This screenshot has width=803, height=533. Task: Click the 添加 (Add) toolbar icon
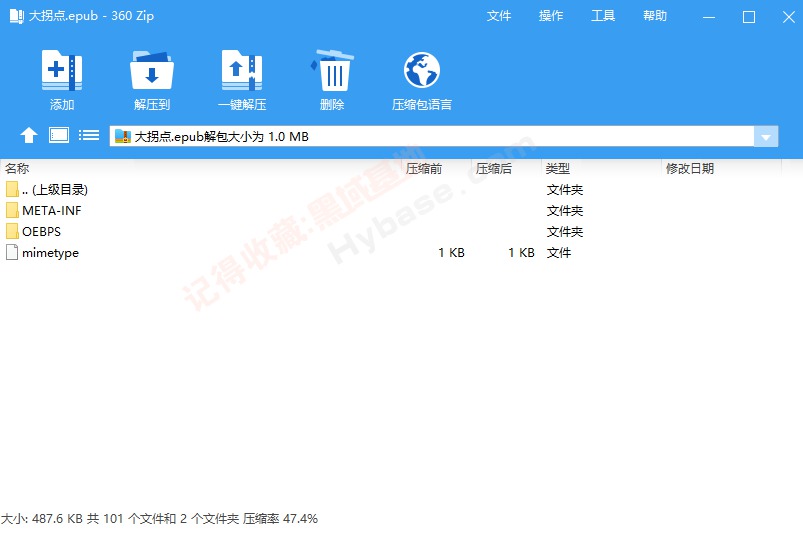tap(62, 70)
